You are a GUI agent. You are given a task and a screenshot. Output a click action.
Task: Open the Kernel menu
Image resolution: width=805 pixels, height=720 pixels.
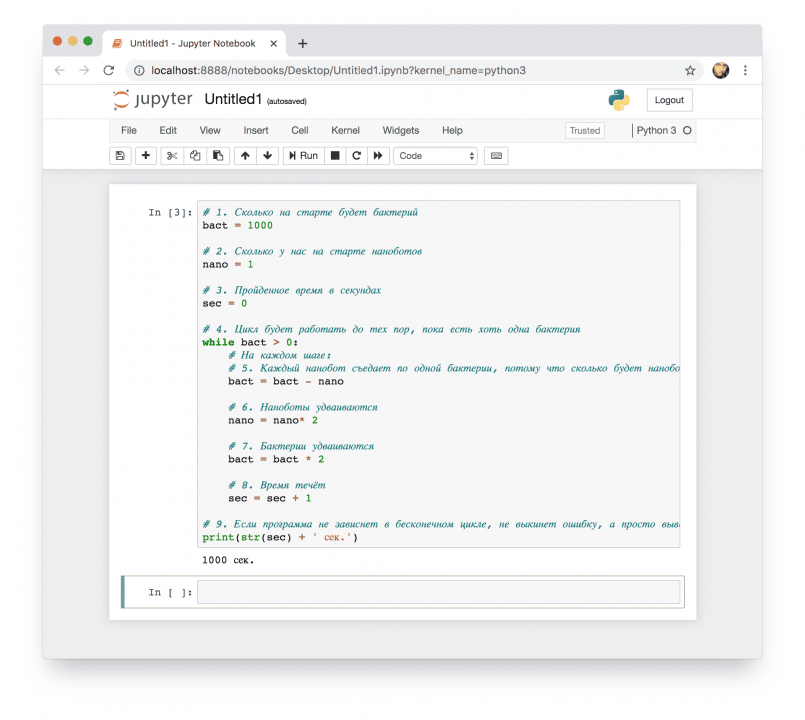(x=345, y=130)
